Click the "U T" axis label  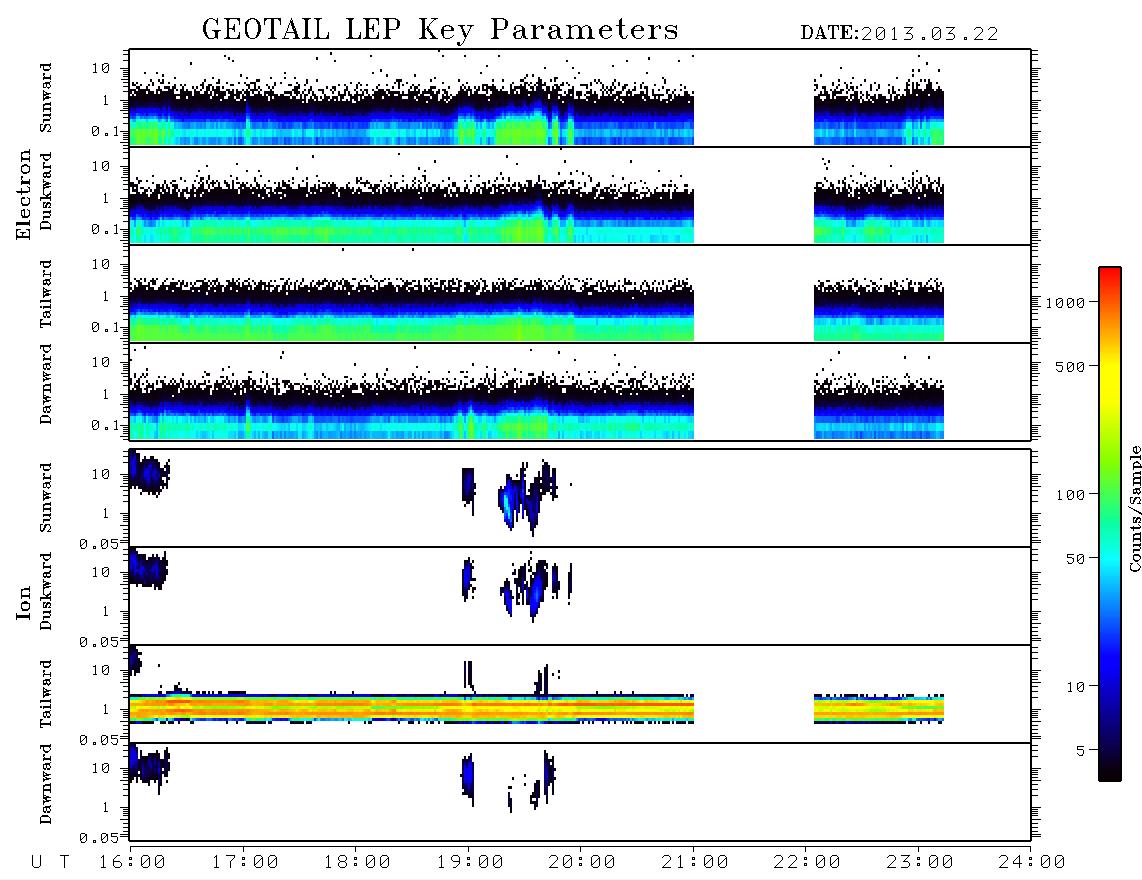point(50,863)
